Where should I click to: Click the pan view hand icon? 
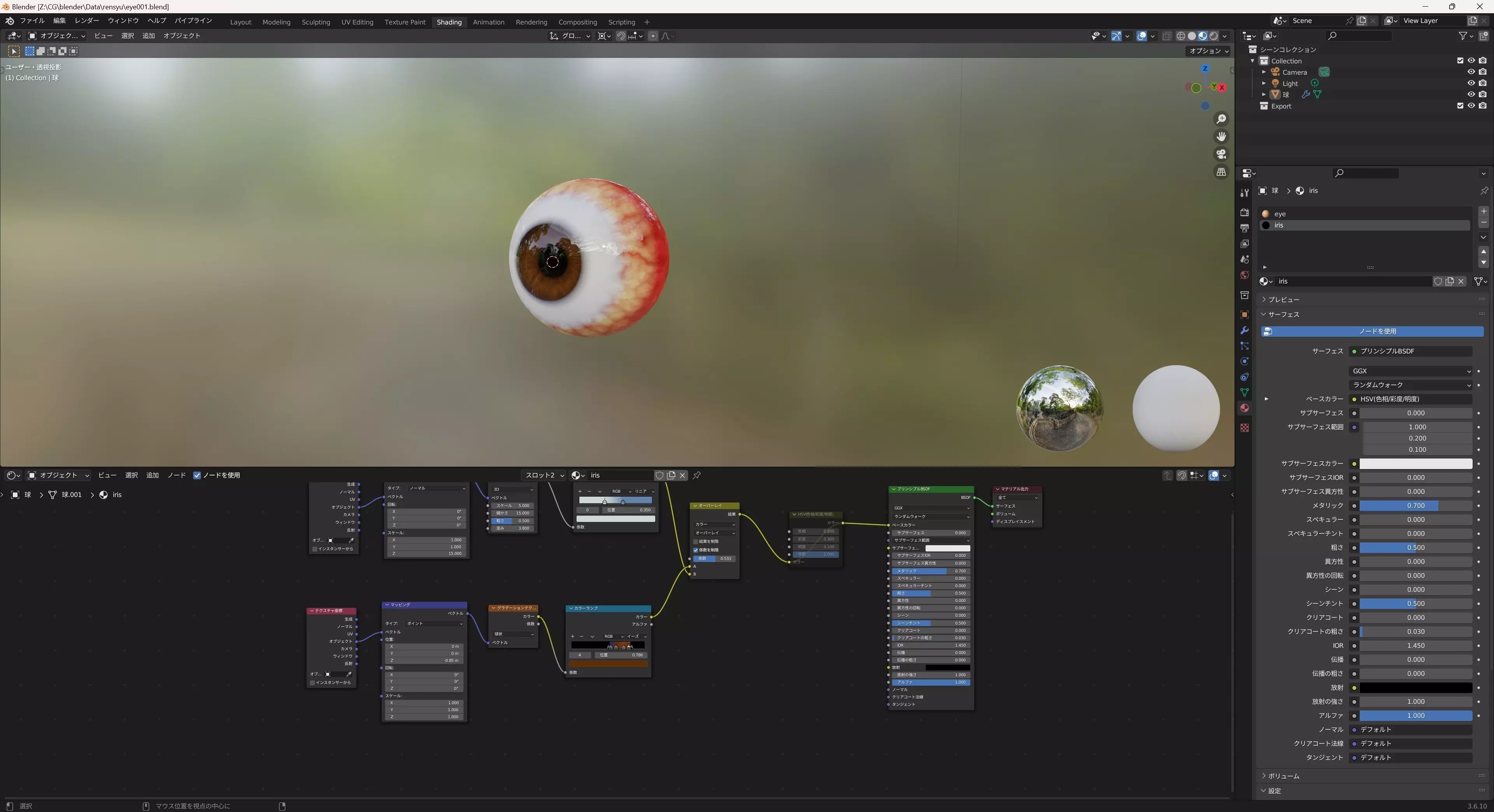(1221, 136)
